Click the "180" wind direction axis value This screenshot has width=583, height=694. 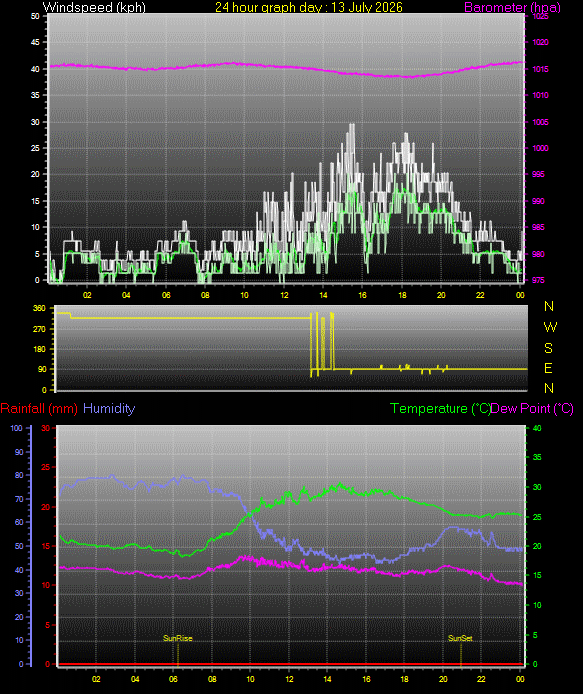39,349
